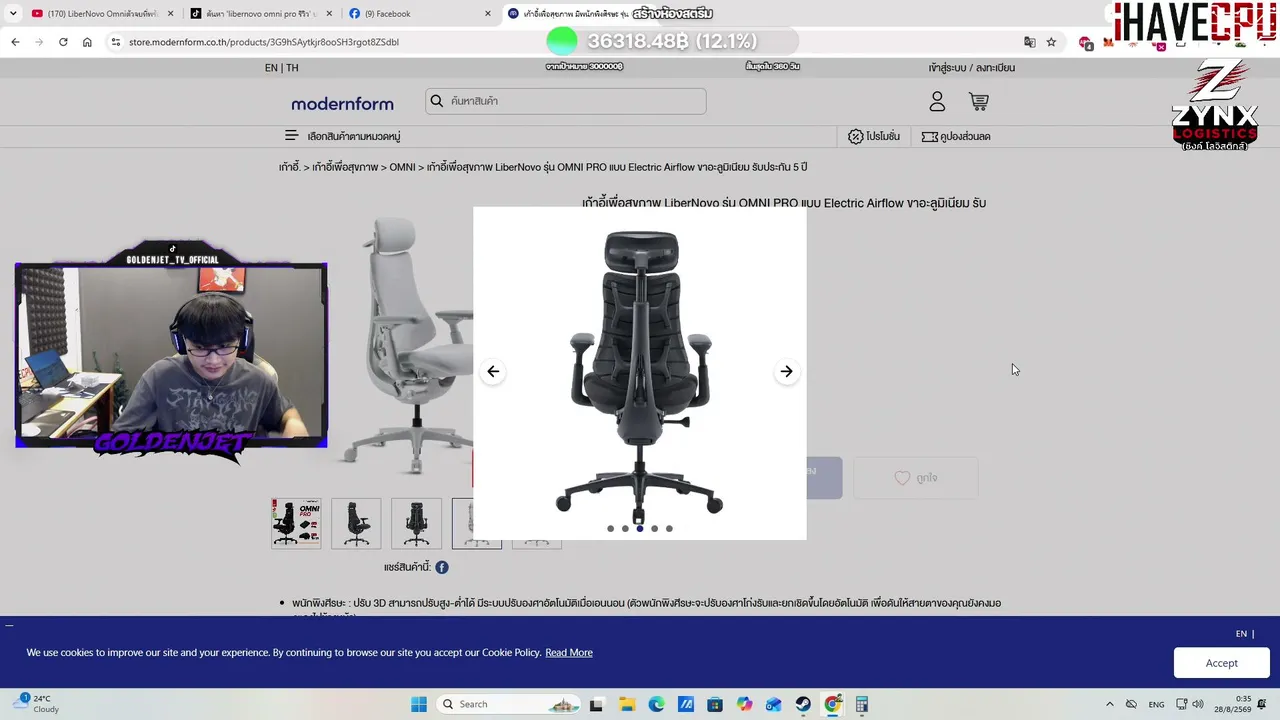
Task: Show the next chair image in lightbox
Action: click(787, 372)
